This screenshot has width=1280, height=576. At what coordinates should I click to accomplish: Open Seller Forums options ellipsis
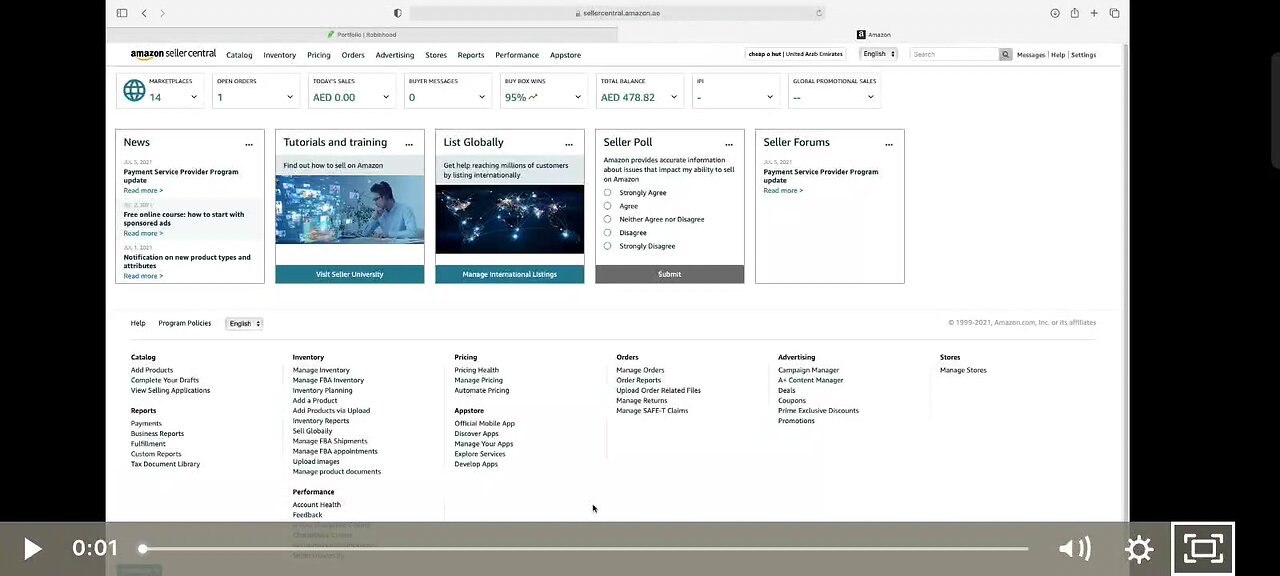tap(889, 144)
